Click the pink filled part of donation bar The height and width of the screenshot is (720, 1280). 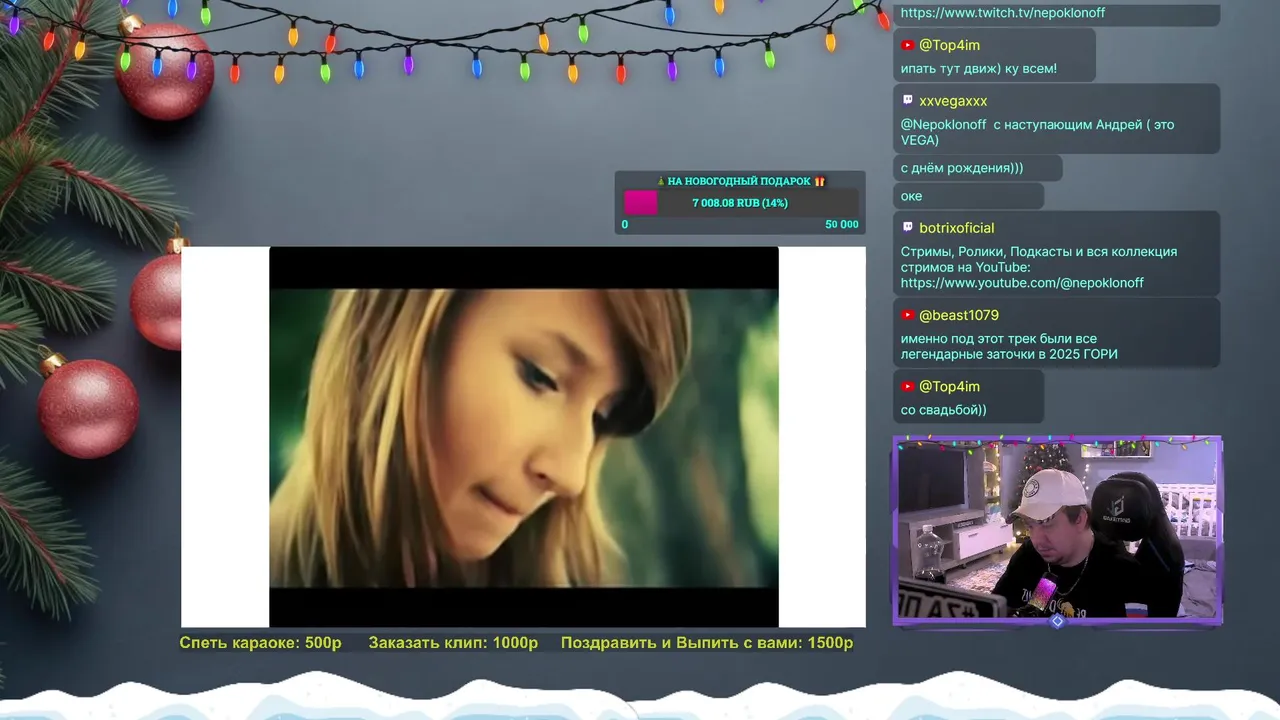click(x=640, y=203)
